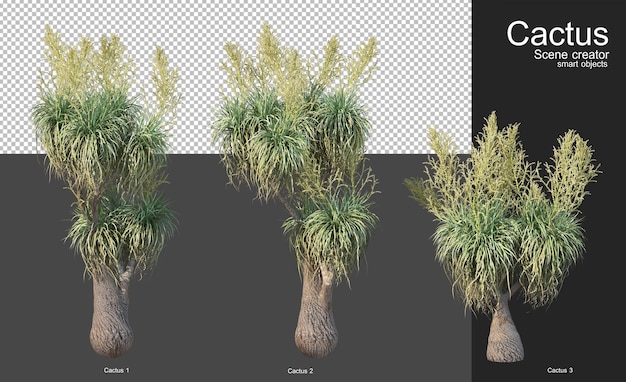Screen dimensions: 626x382
Task: Select the Cactus 3 plant image
Action: click(503, 237)
